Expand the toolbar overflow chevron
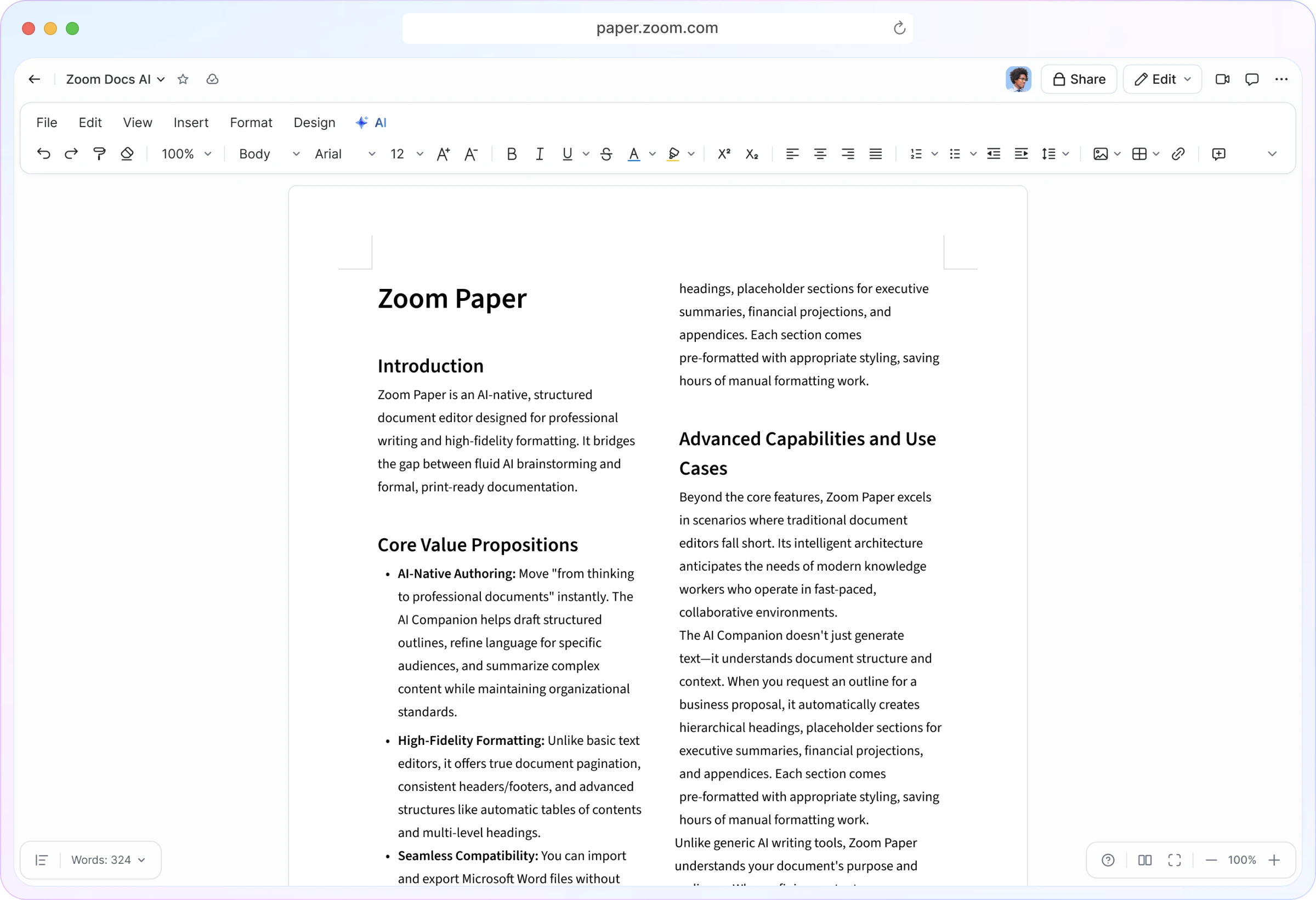This screenshot has height=900, width=1316. [x=1272, y=154]
